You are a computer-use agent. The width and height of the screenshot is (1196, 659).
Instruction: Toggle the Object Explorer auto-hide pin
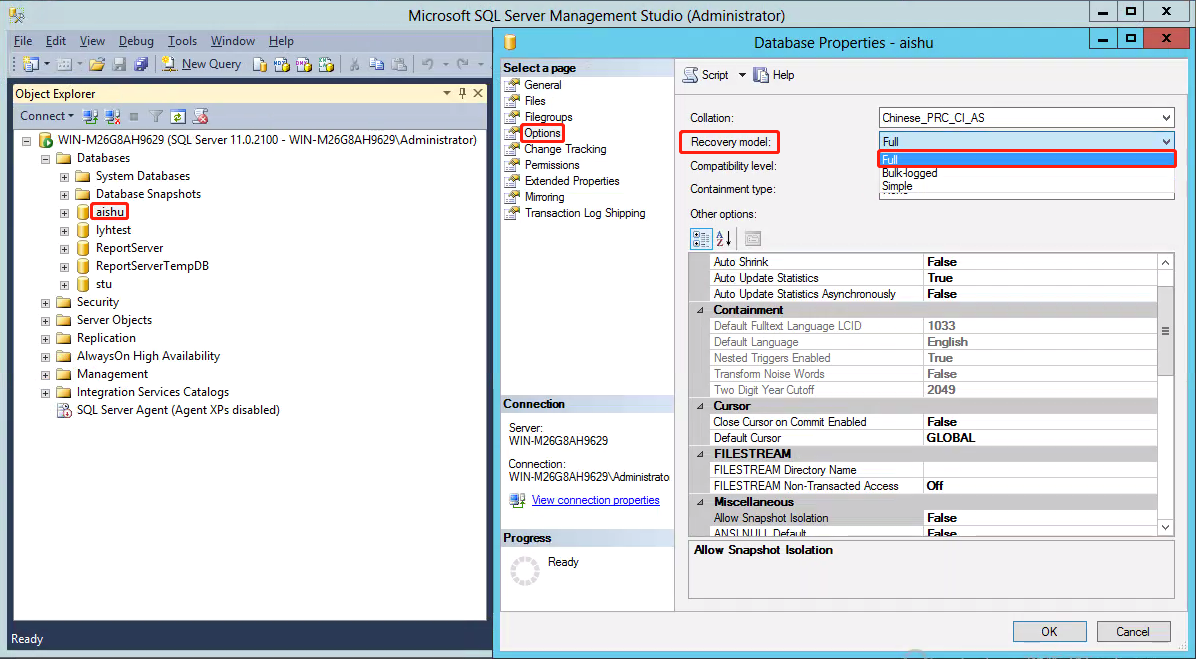click(462, 93)
